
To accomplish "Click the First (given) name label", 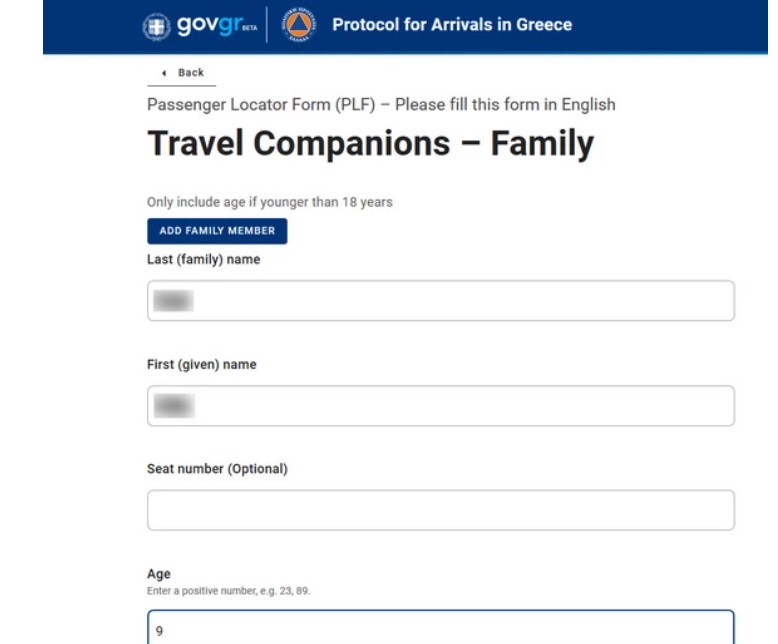I will pyautogui.click(x=201, y=365).
